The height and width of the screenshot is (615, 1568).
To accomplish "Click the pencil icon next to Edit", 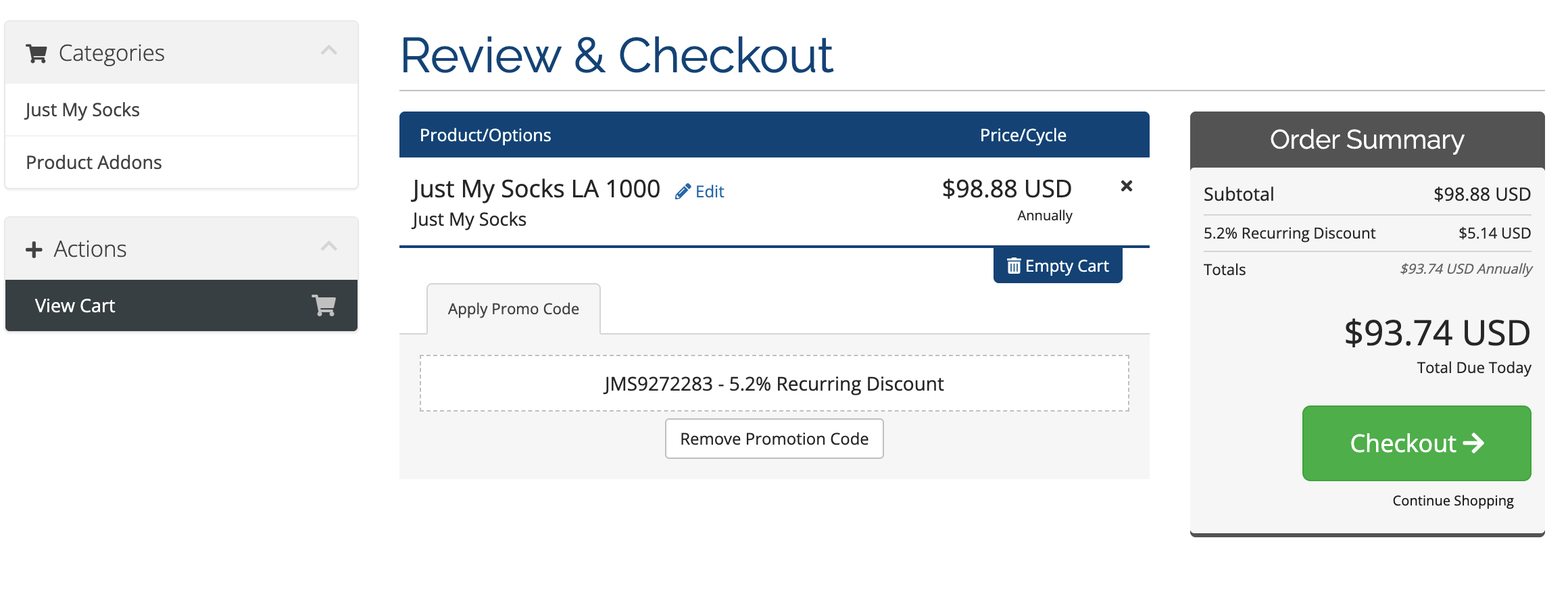I will (683, 192).
